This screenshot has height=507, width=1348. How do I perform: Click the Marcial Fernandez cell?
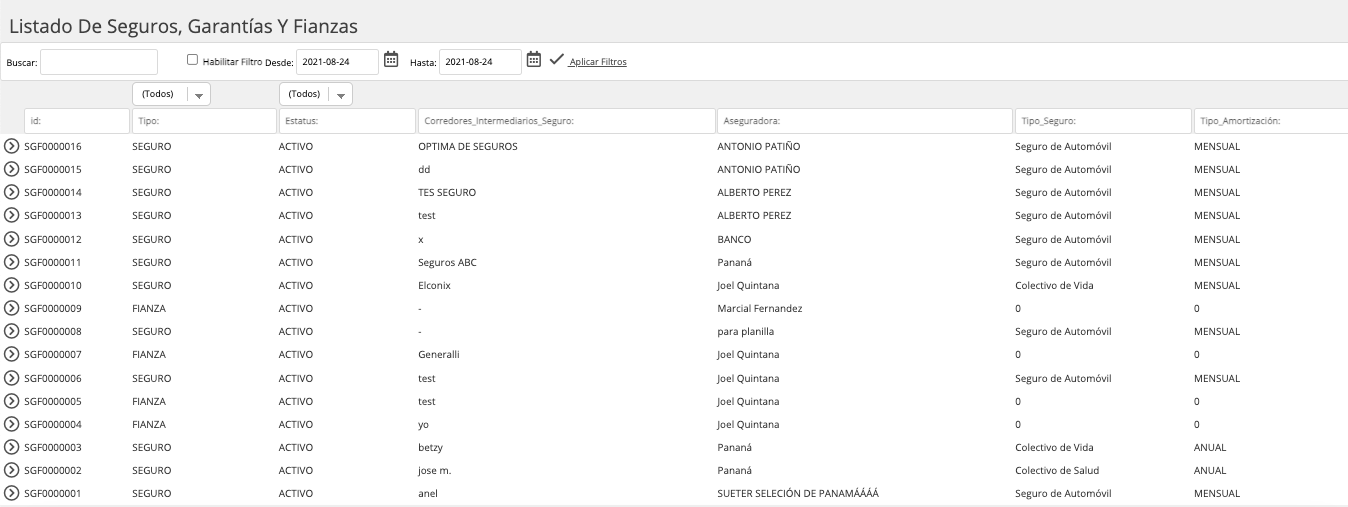point(760,308)
